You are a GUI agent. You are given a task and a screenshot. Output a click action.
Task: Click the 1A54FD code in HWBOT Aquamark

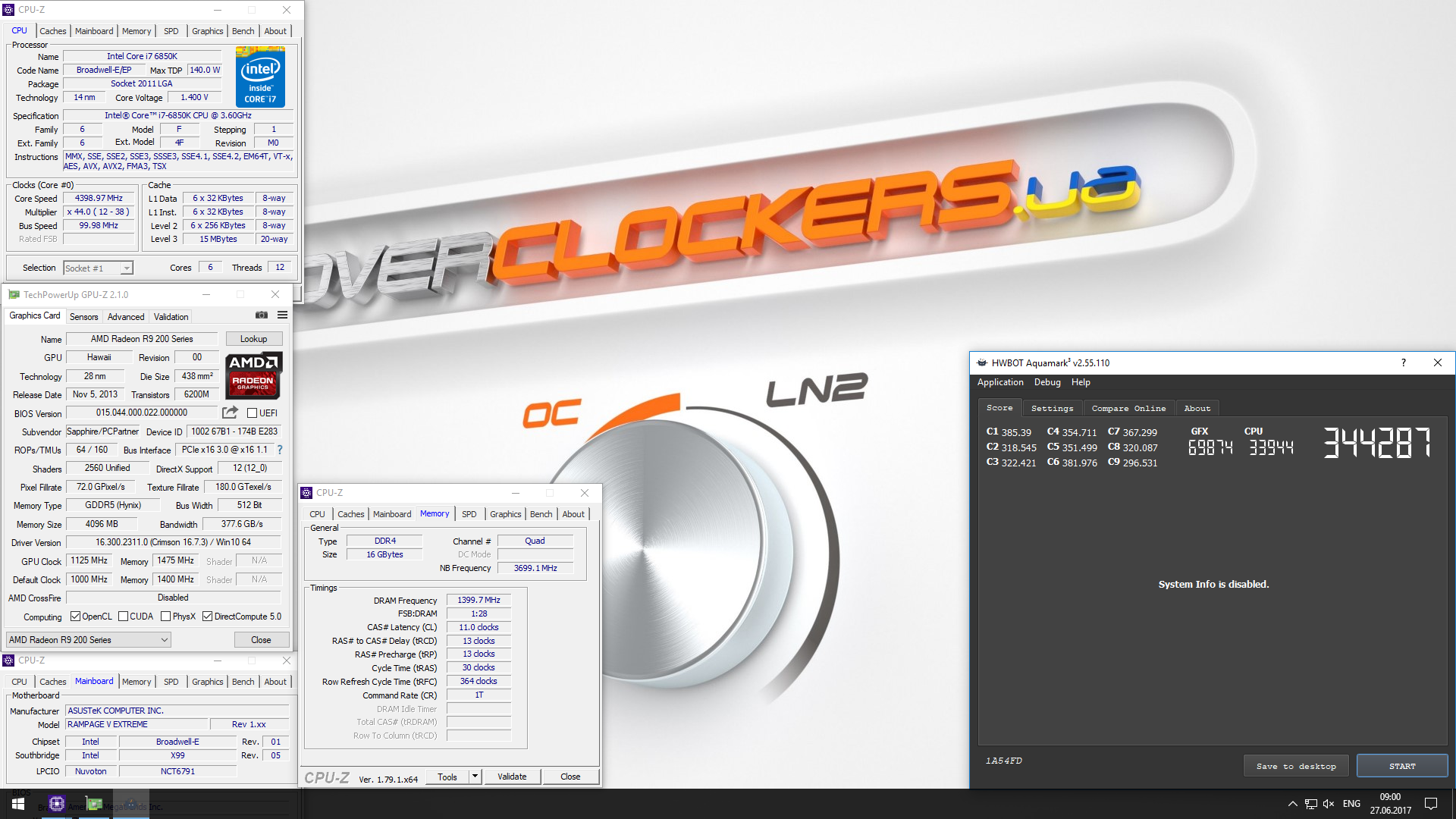pos(1004,761)
